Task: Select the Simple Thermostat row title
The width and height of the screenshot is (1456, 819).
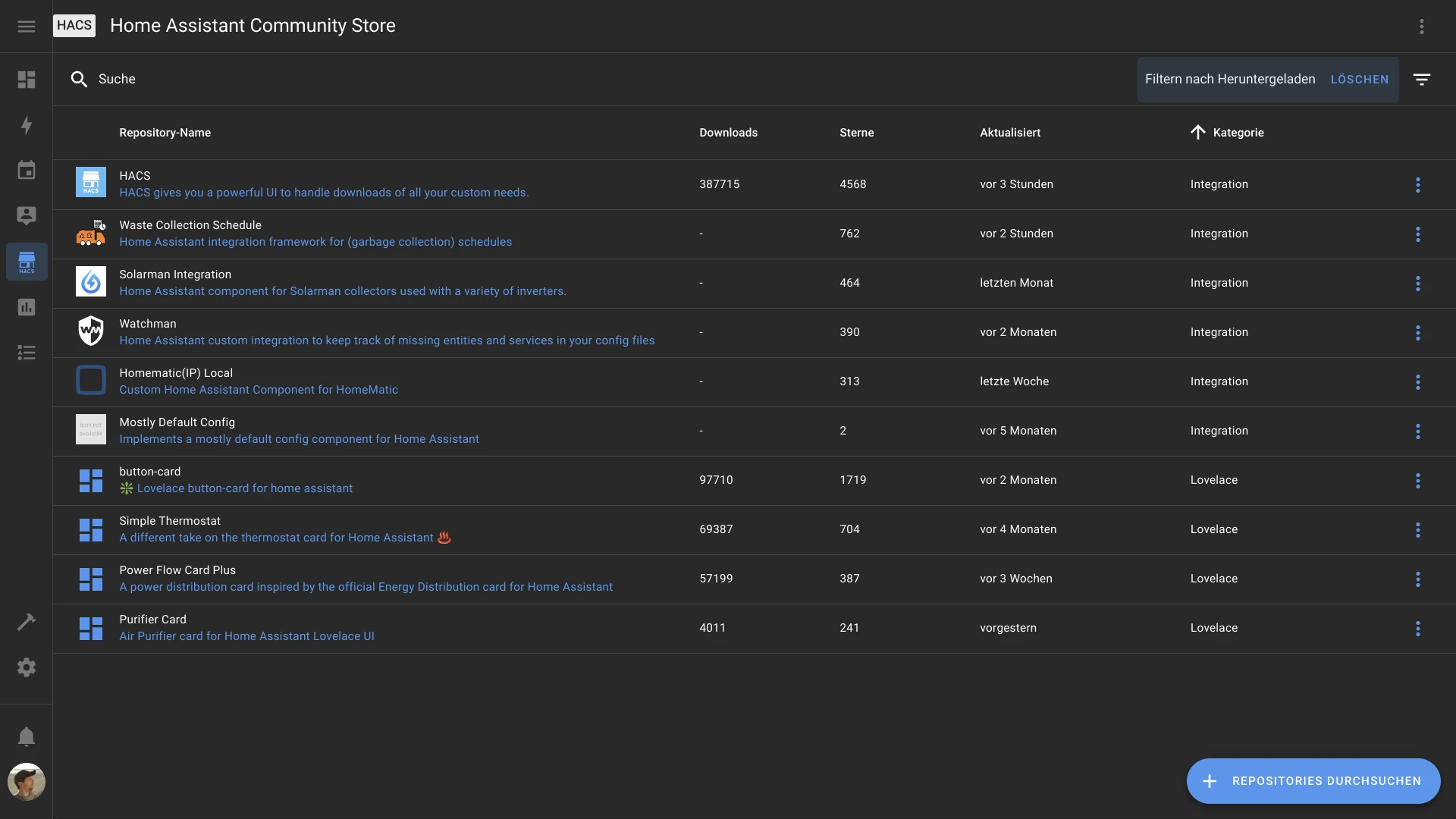Action: (x=170, y=521)
